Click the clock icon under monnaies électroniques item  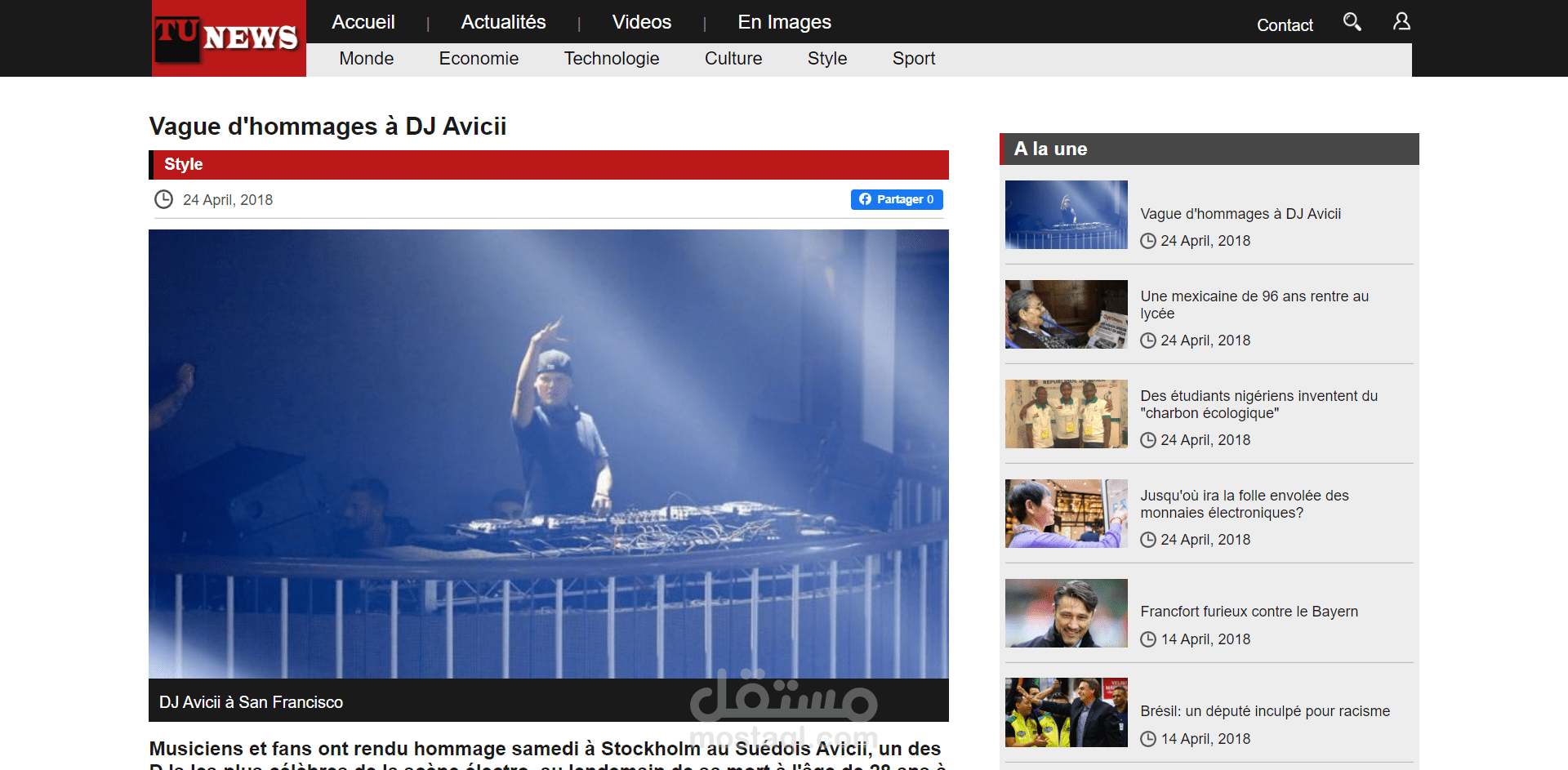pos(1148,540)
